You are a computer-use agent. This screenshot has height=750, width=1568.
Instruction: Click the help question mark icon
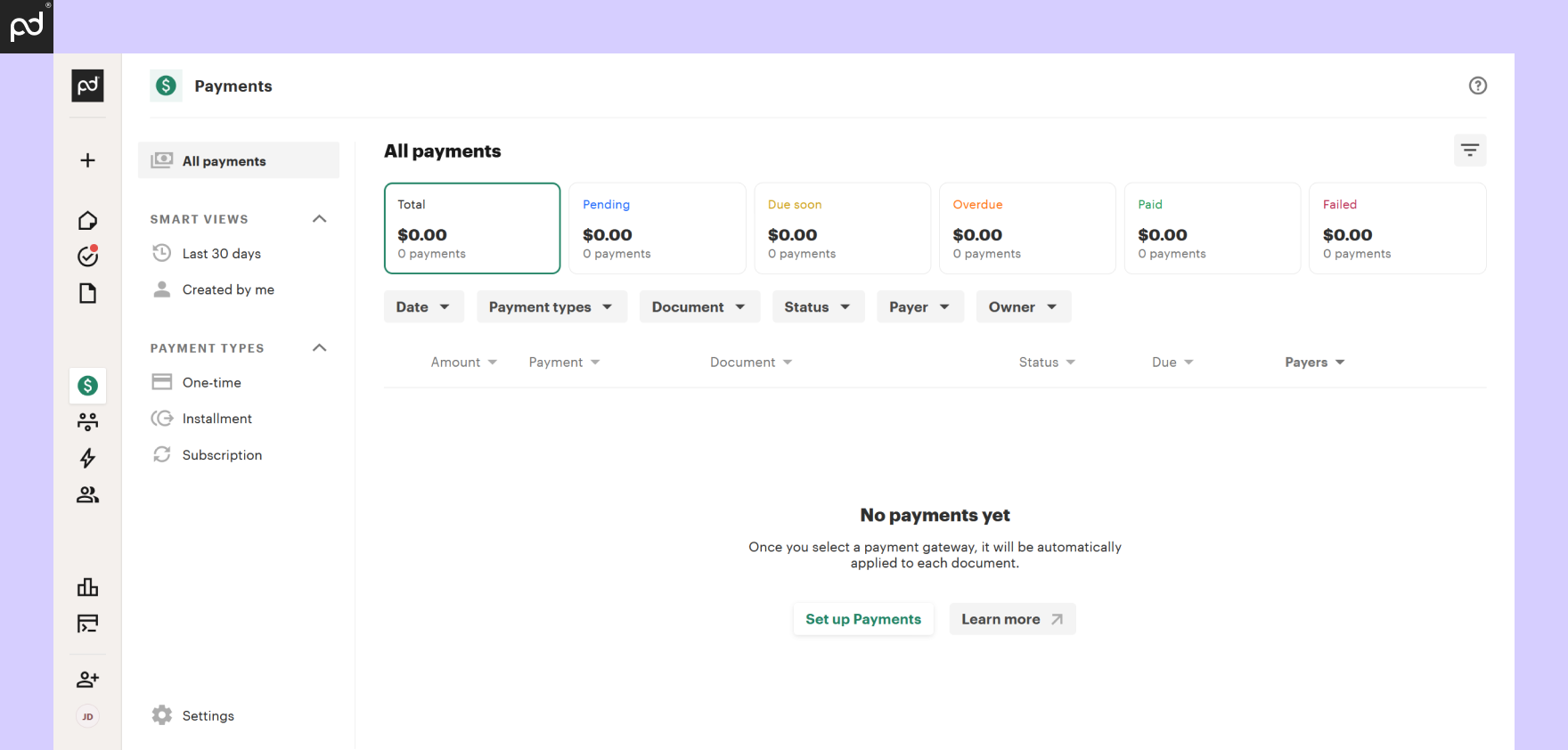tap(1477, 86)
